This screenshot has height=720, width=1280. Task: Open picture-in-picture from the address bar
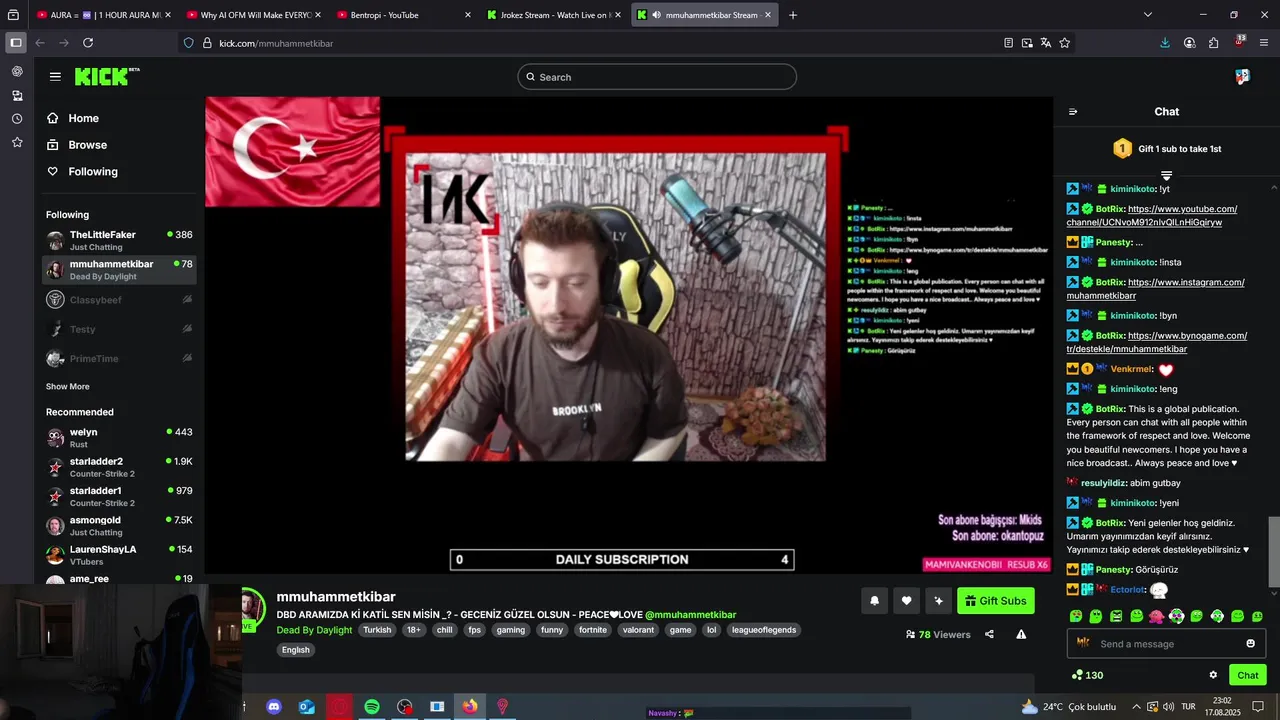click(x=1027, y=43)
